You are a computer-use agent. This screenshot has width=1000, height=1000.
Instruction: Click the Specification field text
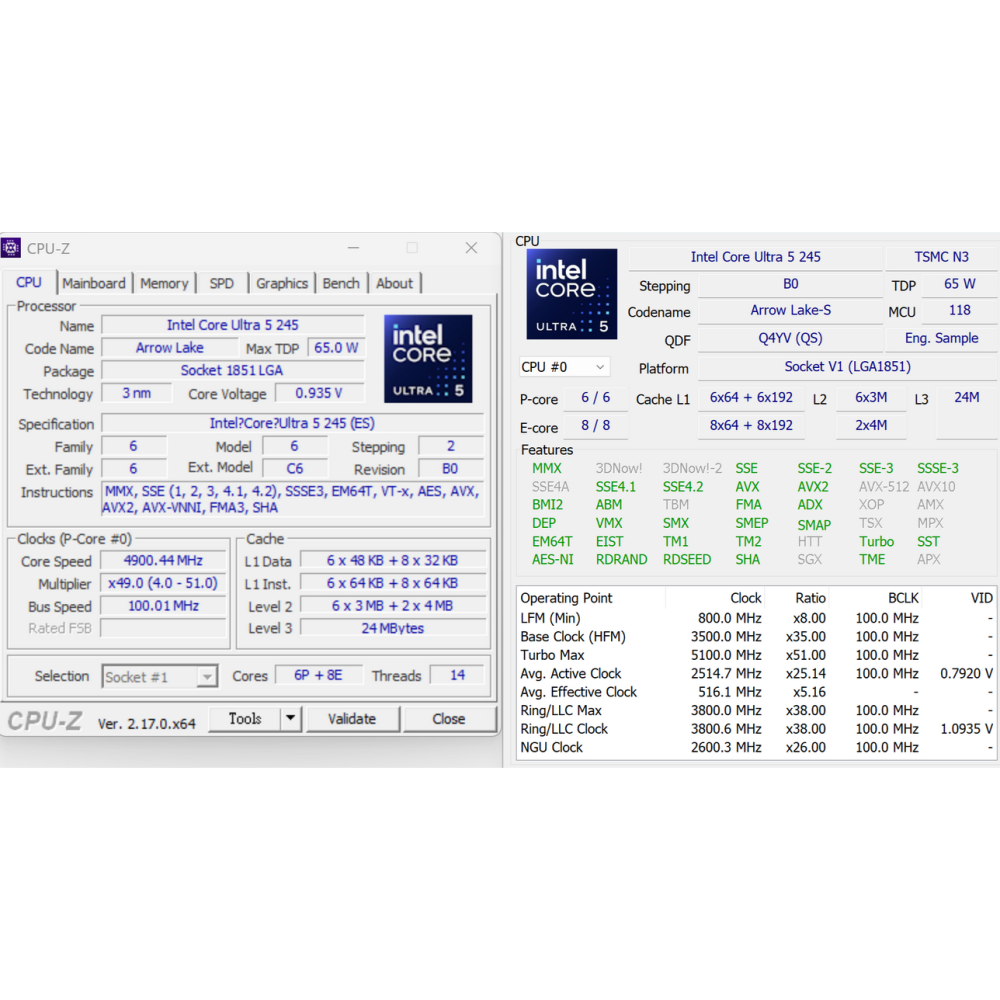click(x=292, y=424)
